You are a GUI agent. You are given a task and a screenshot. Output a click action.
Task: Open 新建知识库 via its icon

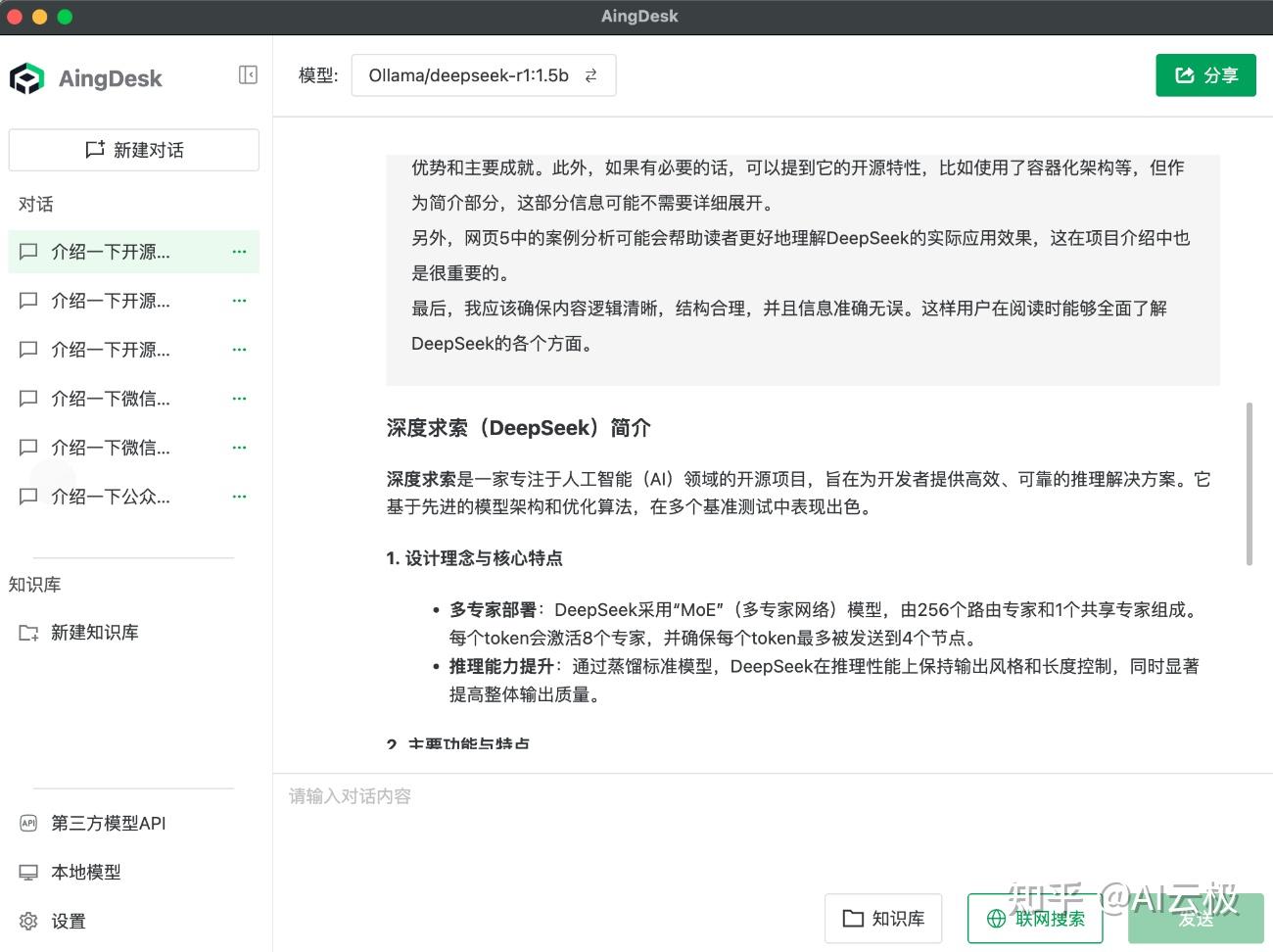click(x=30, y=632)
